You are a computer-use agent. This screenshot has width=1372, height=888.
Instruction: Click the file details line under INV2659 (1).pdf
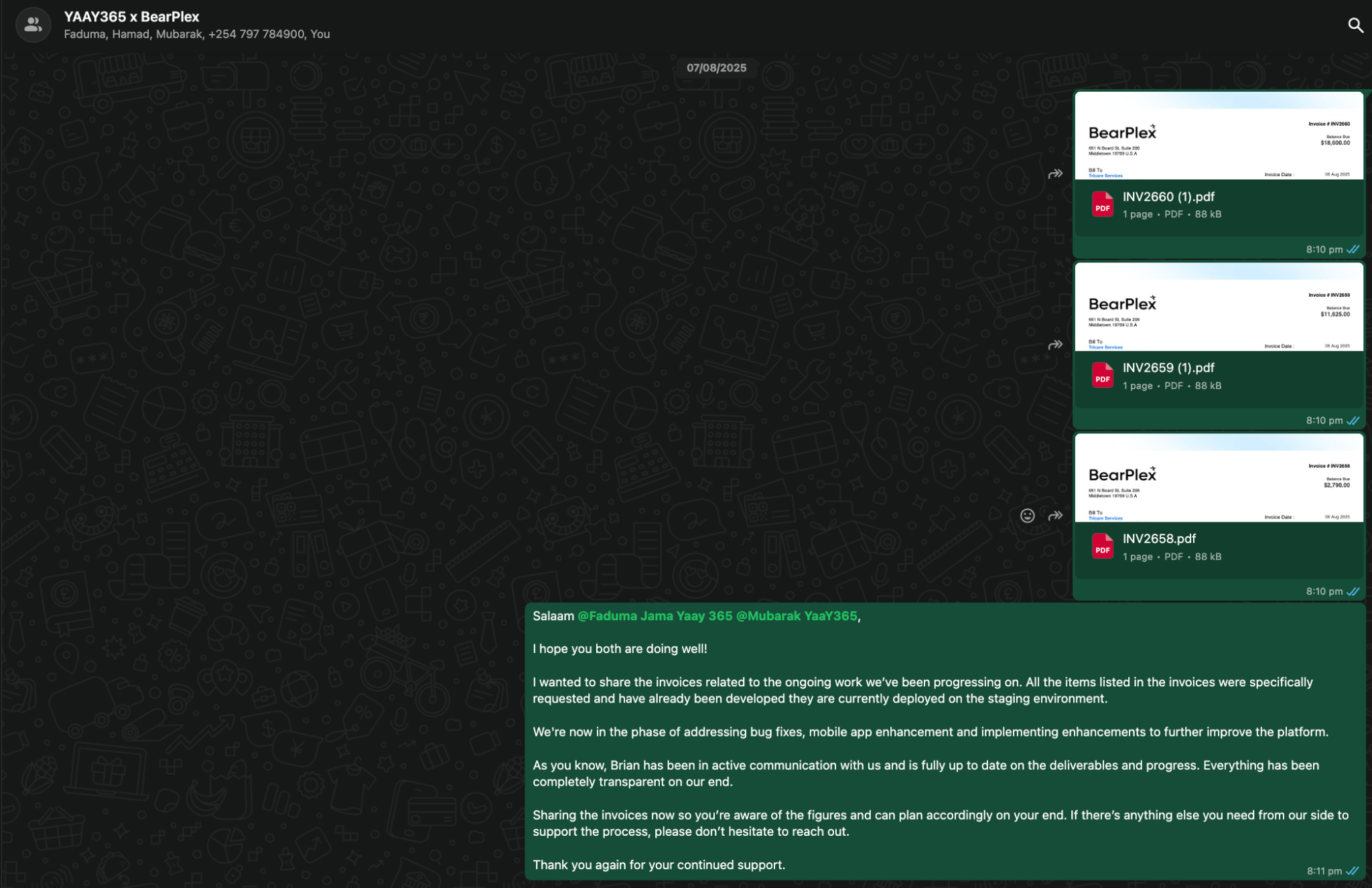pyautogui.click(x=1172, y=386)
